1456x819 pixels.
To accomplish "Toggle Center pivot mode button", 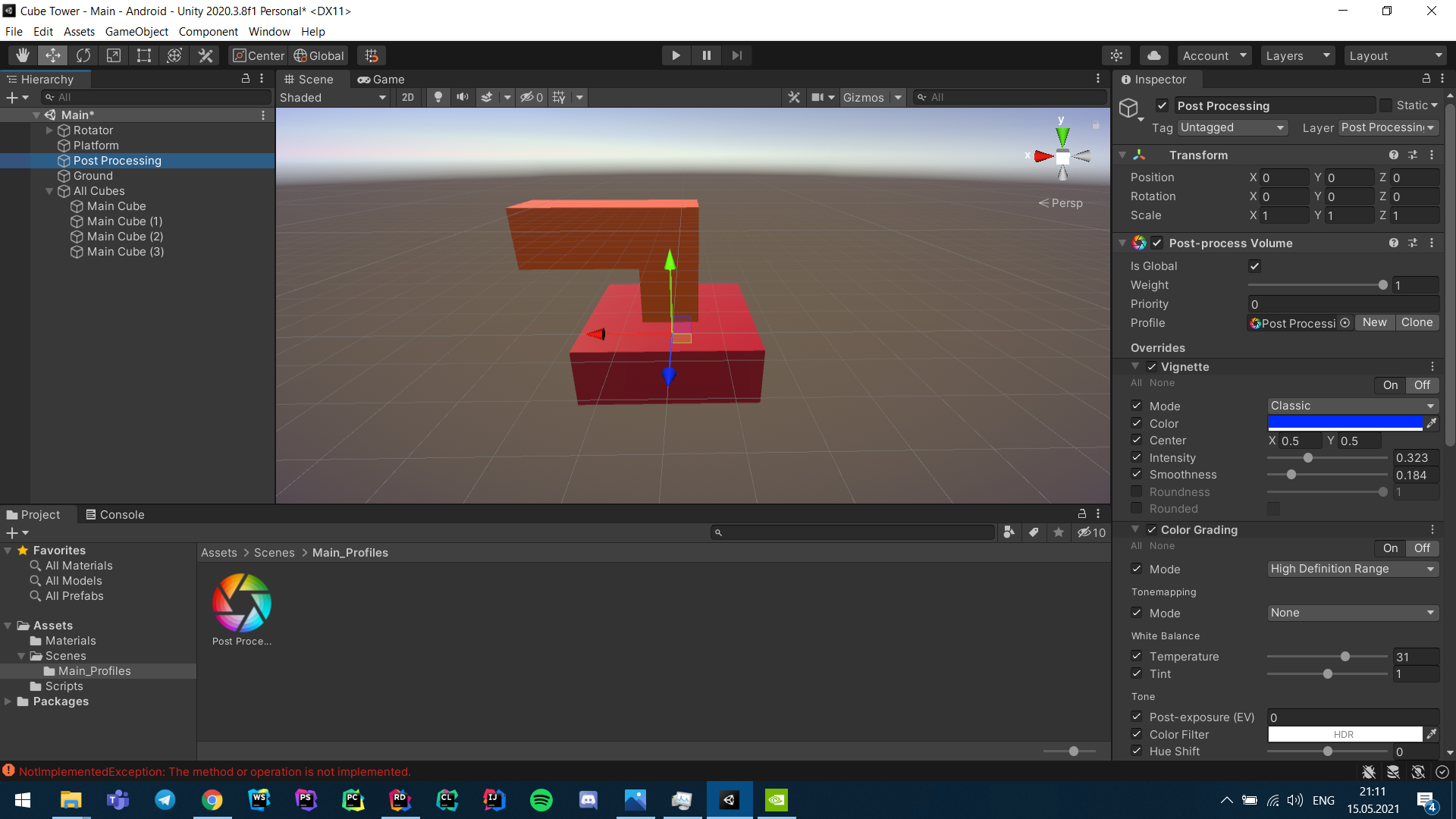I will pos(259,55).
